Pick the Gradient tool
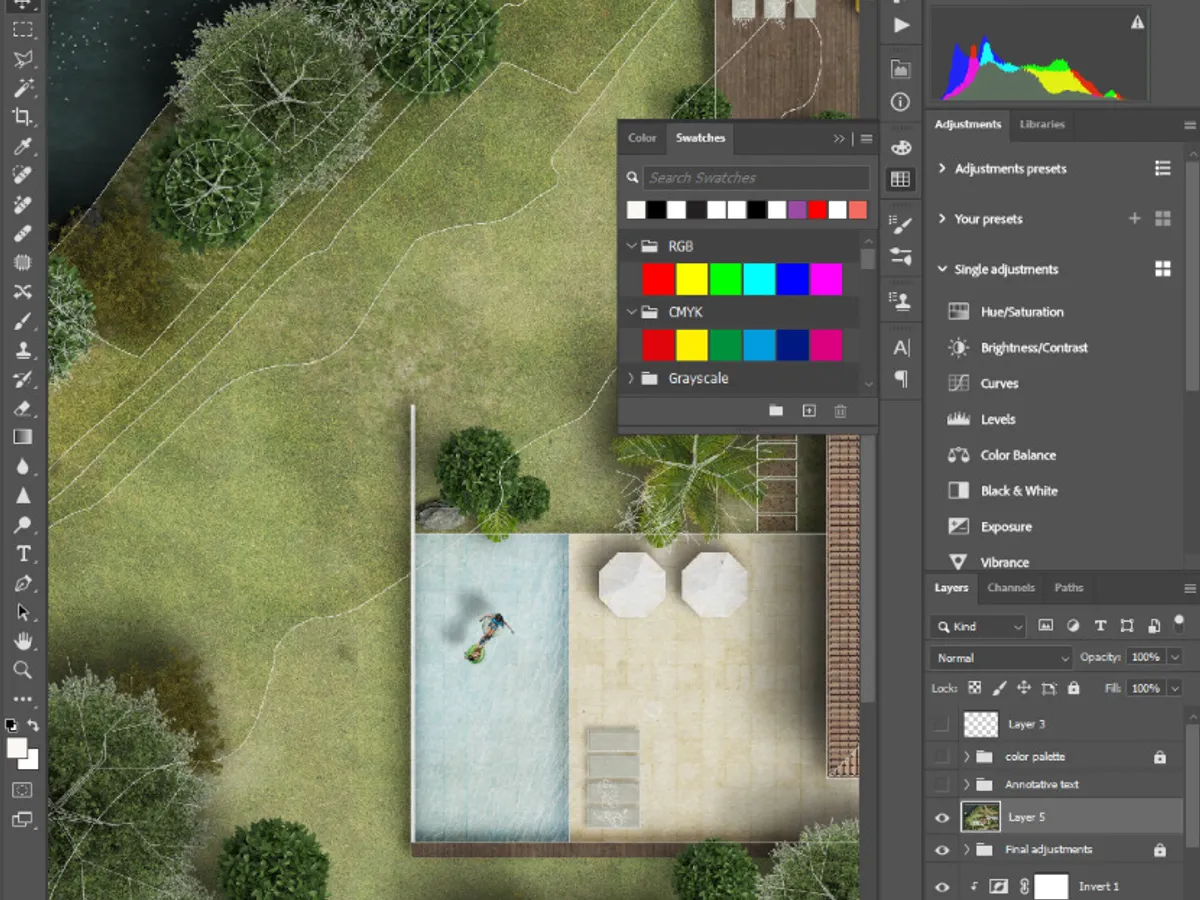 pyautogui.click(x=23, y=437)
